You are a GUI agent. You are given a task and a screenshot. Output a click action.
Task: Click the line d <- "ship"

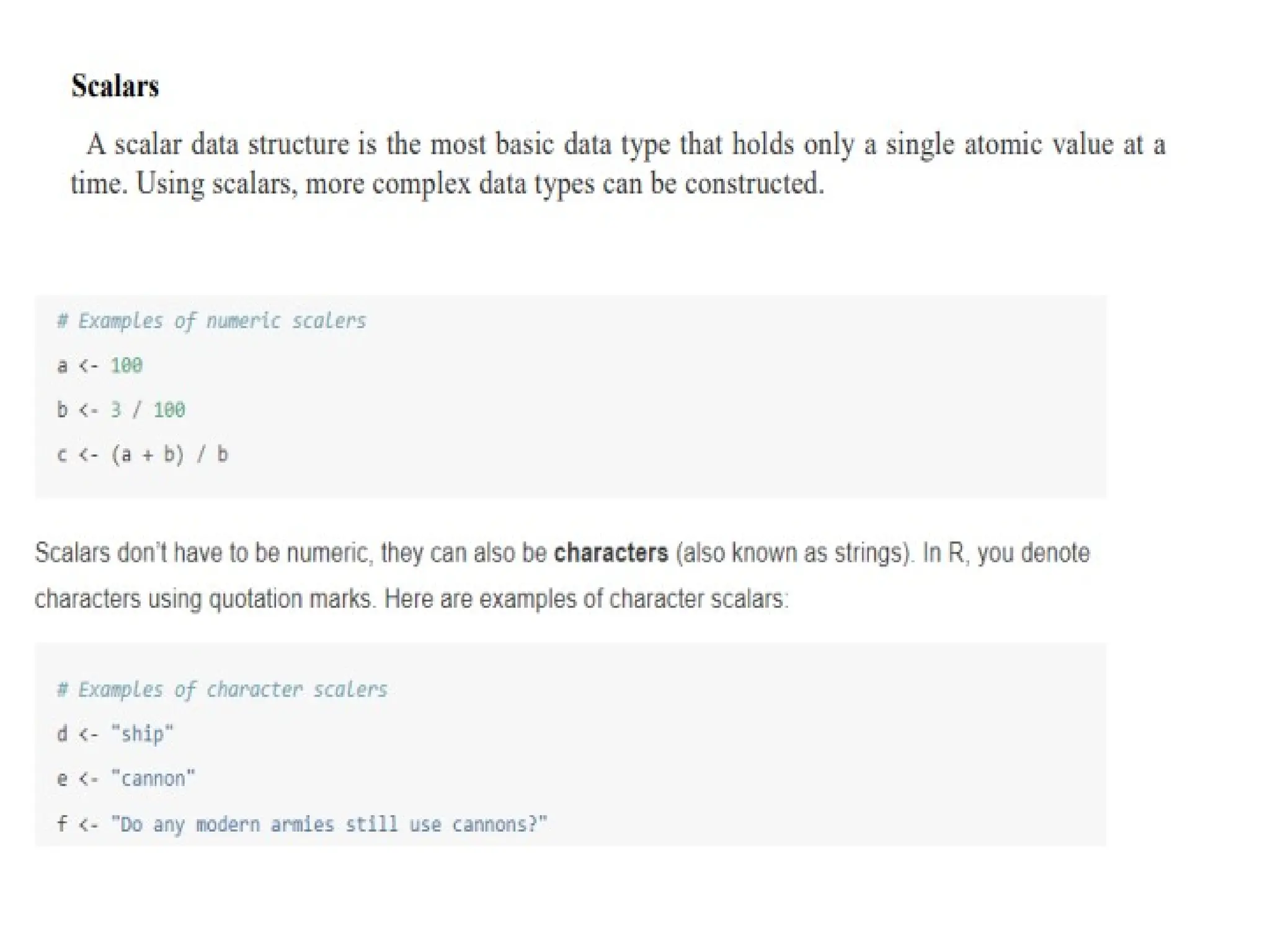115,734
